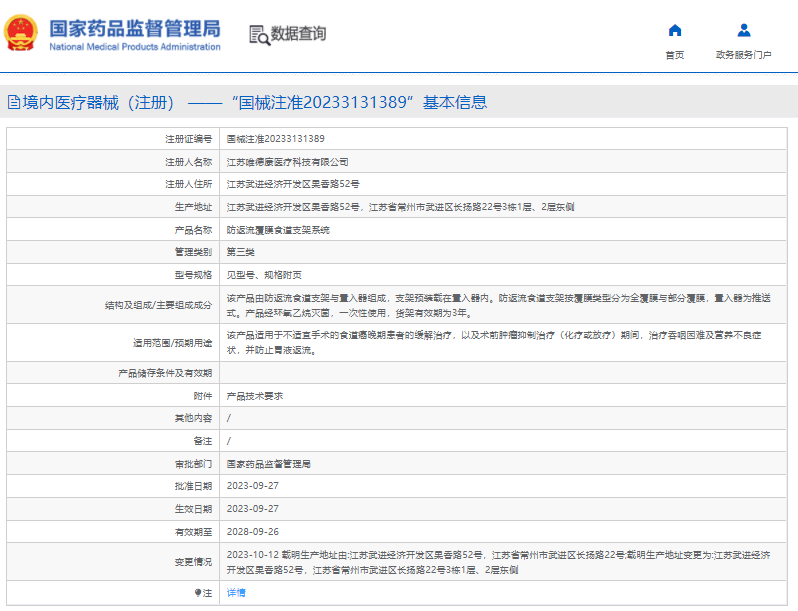Click the 国家药品监督管理局 site title

(135, 28)
